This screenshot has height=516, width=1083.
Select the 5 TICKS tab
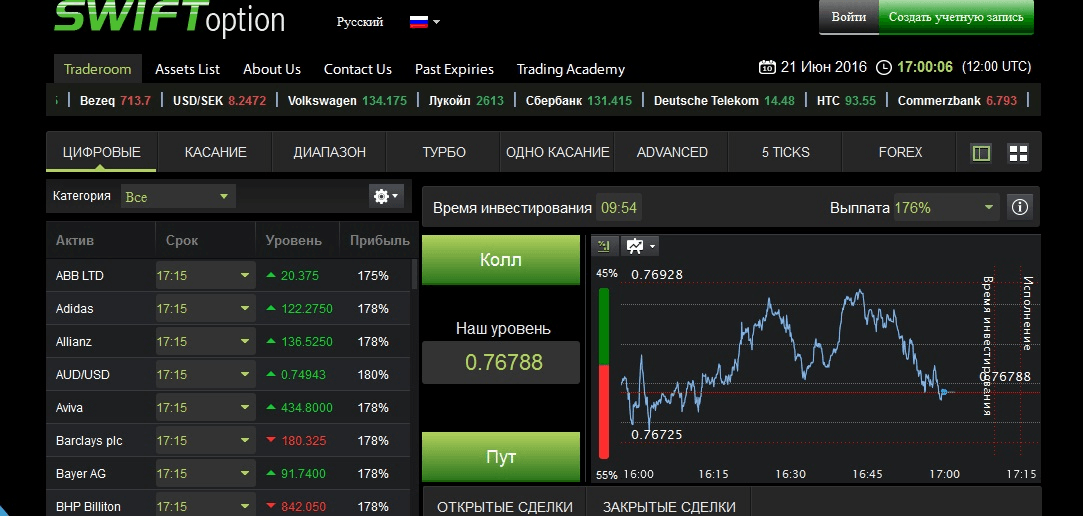pos(785,152)
